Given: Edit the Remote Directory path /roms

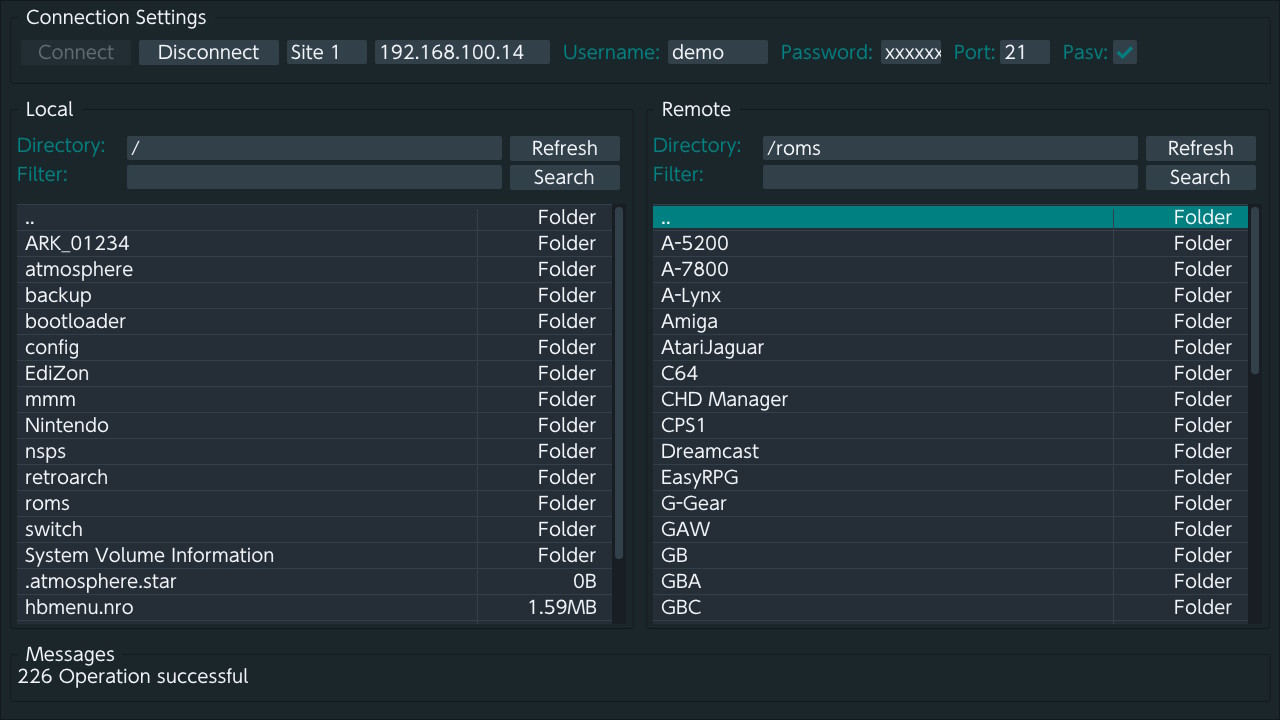Looking at the screenshot, I should click(x=949, y=148).
